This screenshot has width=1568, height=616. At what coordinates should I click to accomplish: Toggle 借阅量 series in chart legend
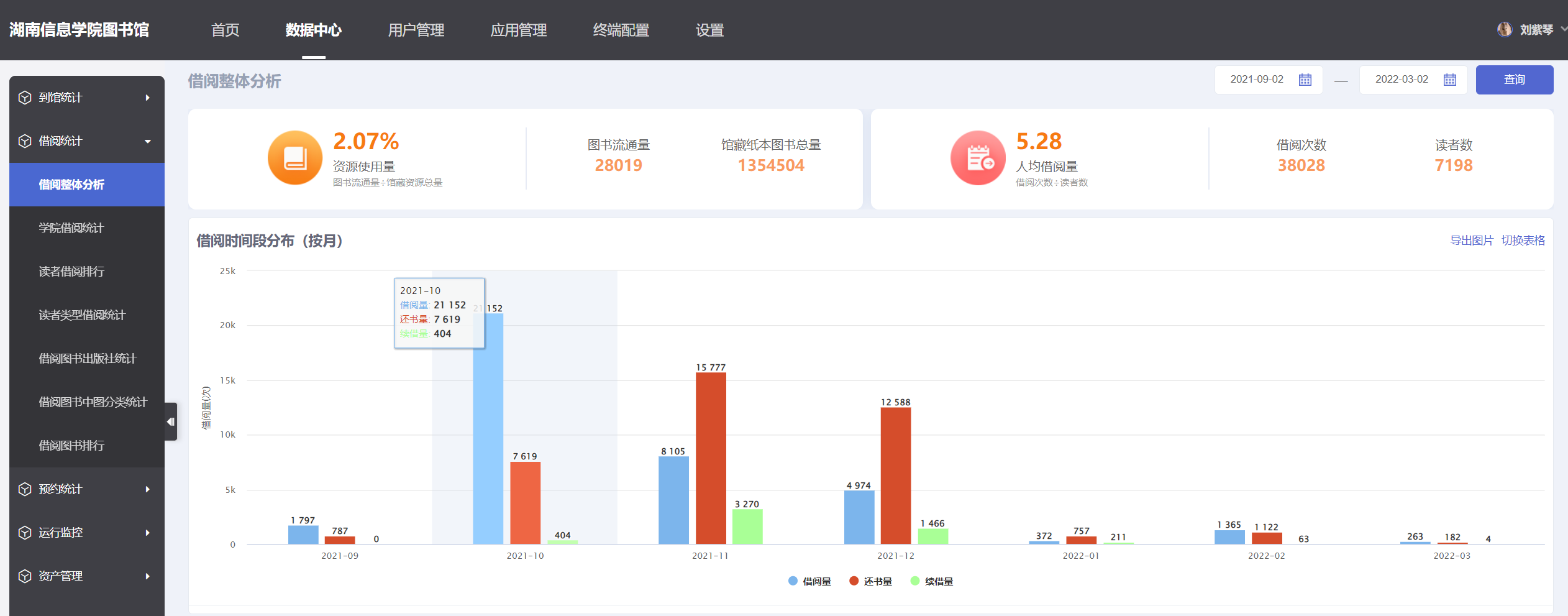[809, 581]
